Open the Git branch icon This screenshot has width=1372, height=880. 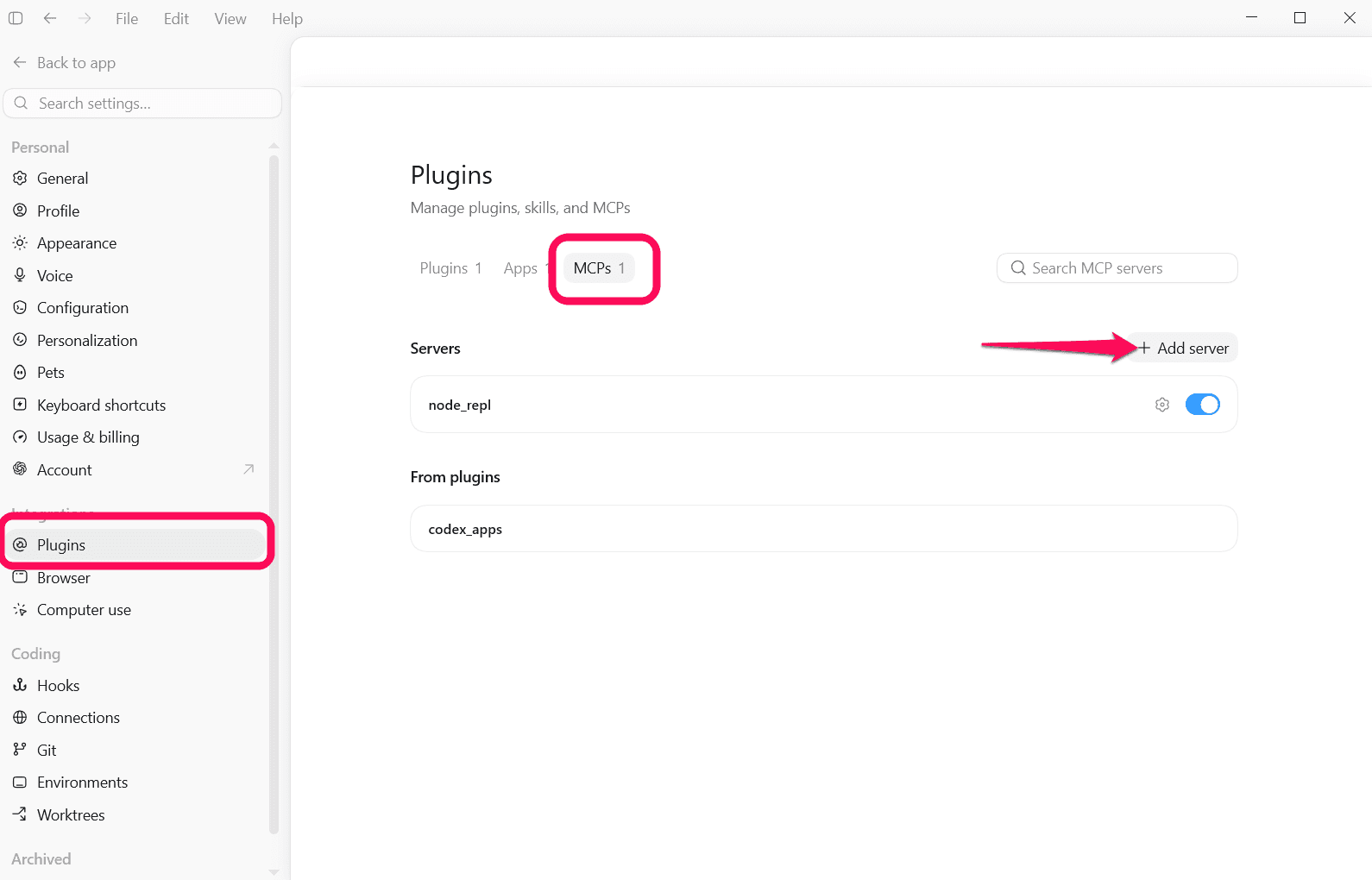tap(20, 750)
